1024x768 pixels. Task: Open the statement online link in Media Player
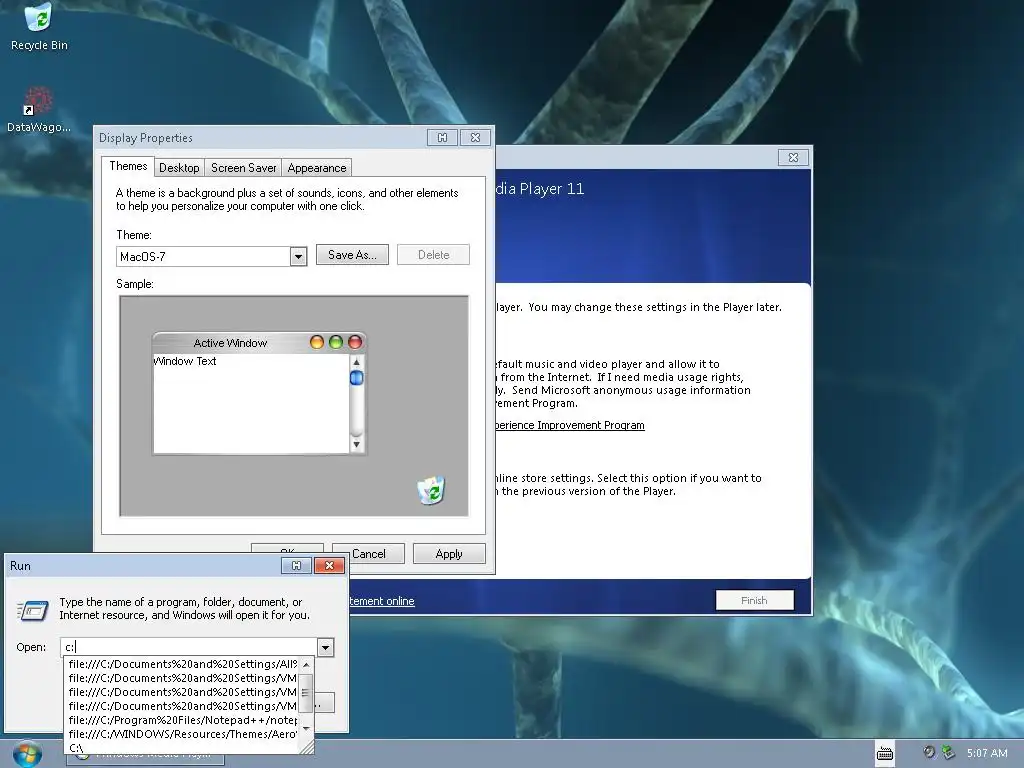(381, 601)
